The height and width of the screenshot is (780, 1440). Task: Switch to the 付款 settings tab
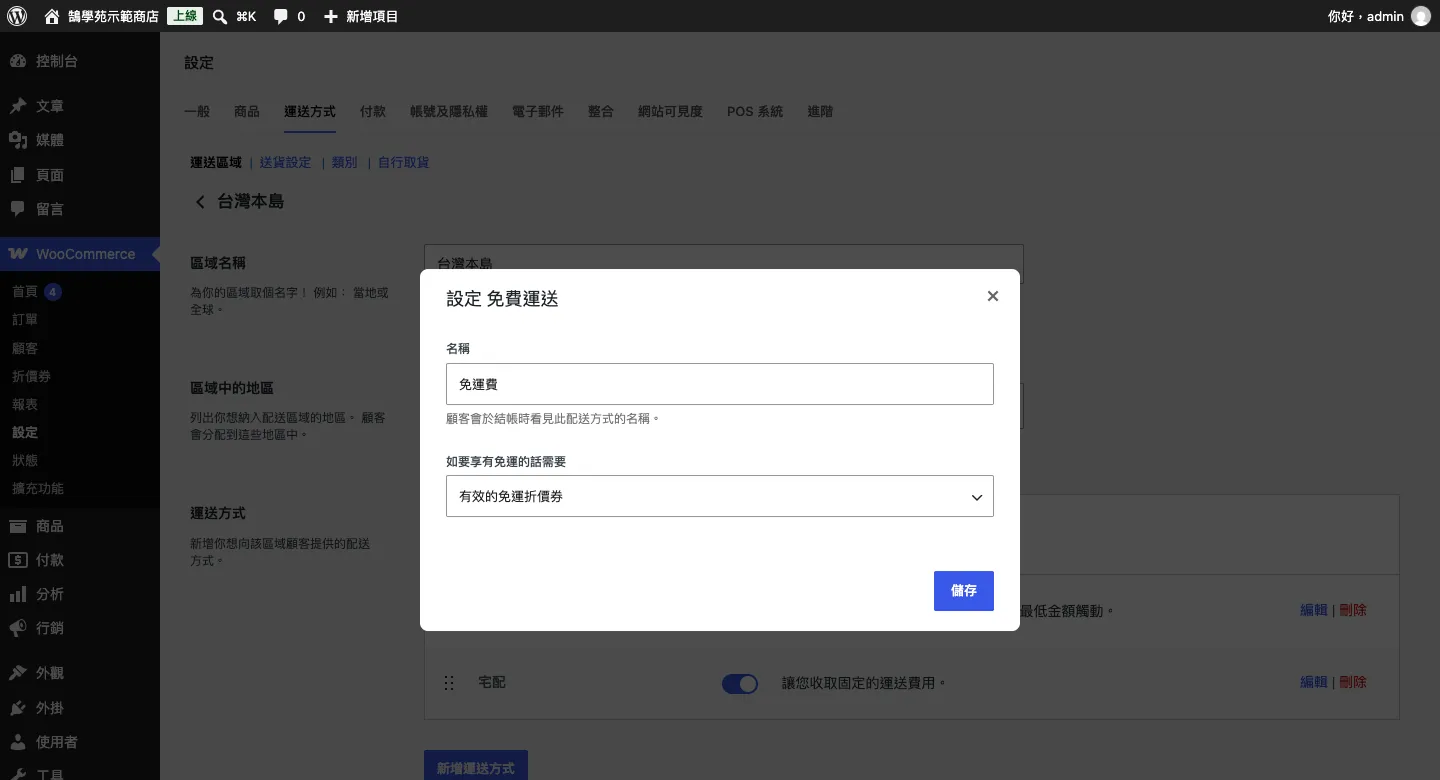pos(373,112)
